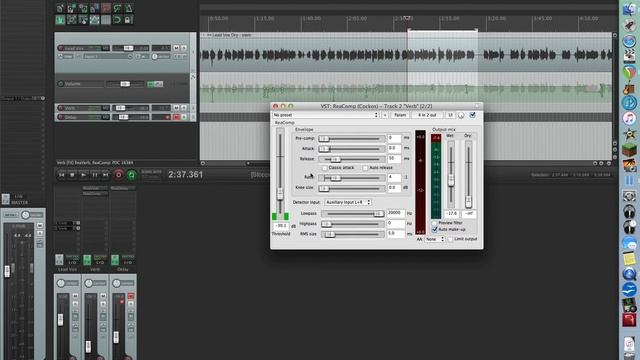Select the ReaDelay FX slot in the mixer

click(122, 189)
